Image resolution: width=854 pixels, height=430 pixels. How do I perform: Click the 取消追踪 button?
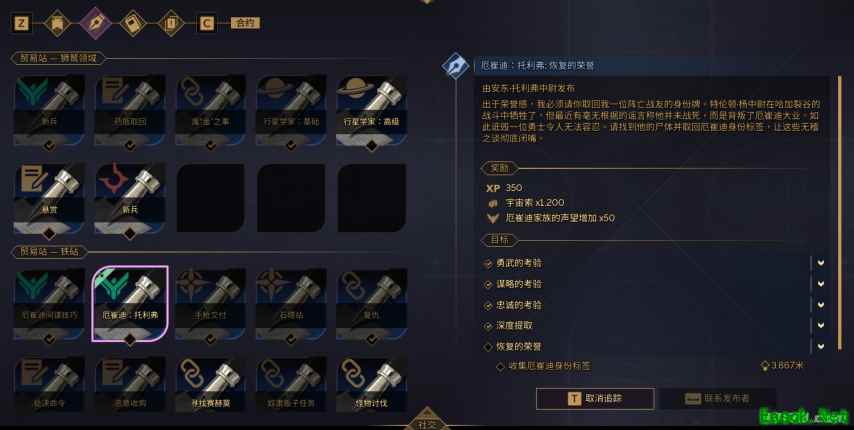595,399
